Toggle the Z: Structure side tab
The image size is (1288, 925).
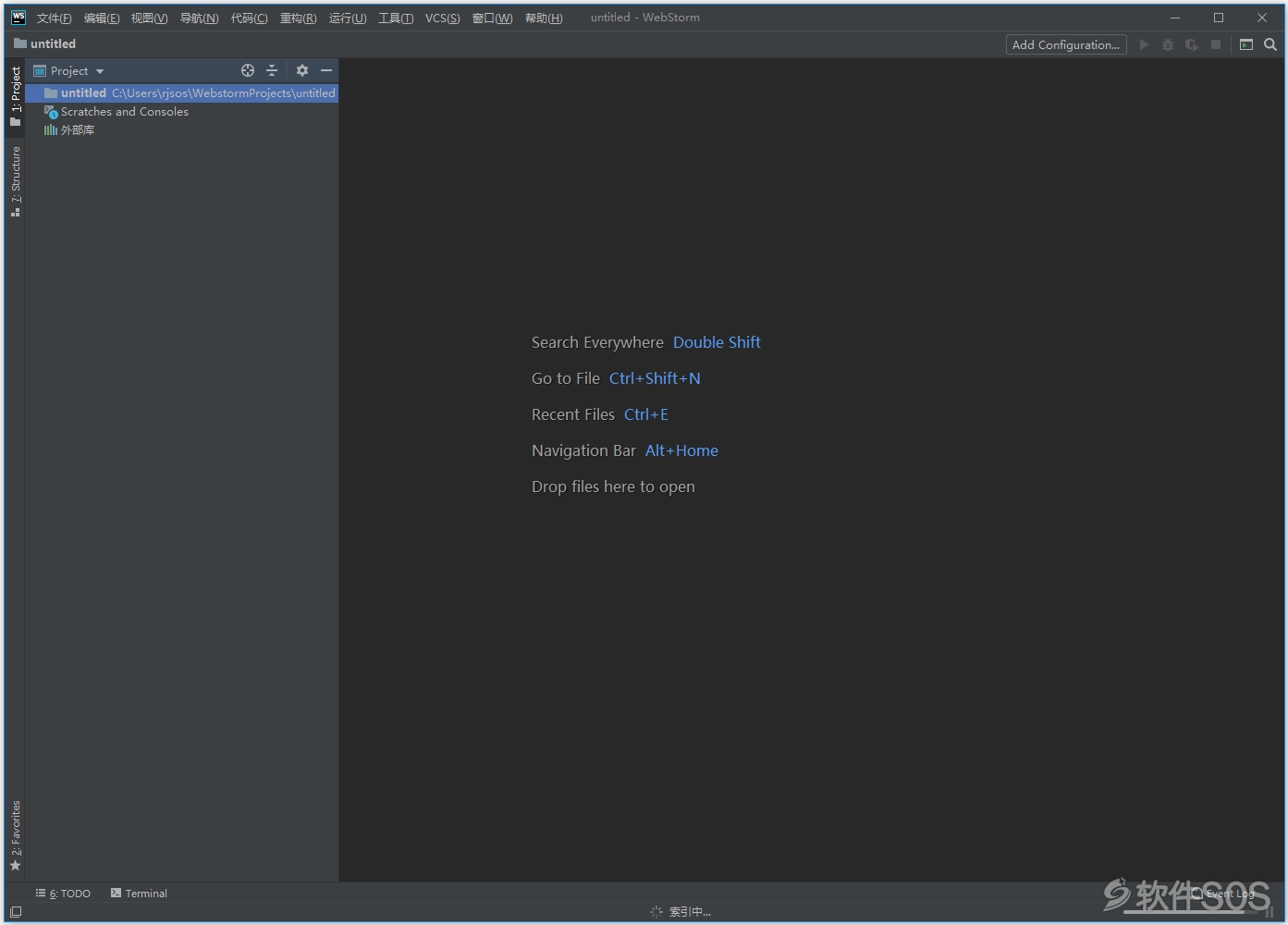coord(15,181)
